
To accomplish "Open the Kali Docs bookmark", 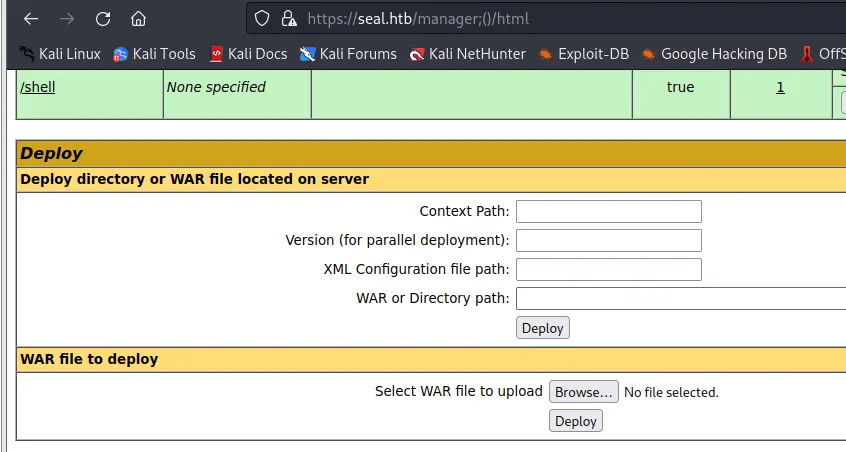I will 248,54.
